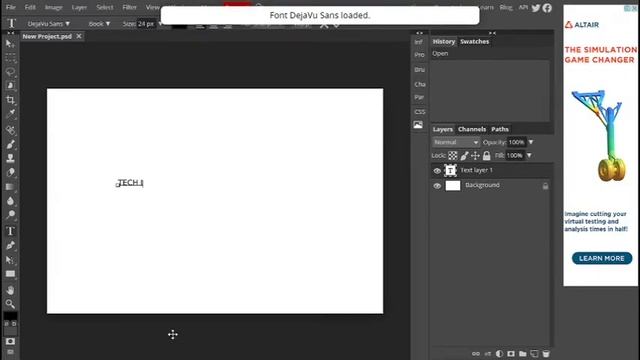Viewport: 640px width, 360px height.
Task: Select the Brush tool
Action: pos(10,144)
